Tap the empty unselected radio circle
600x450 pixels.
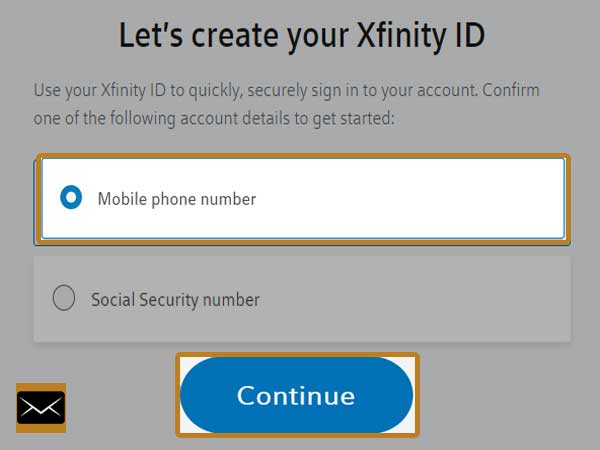coord(64,298)
